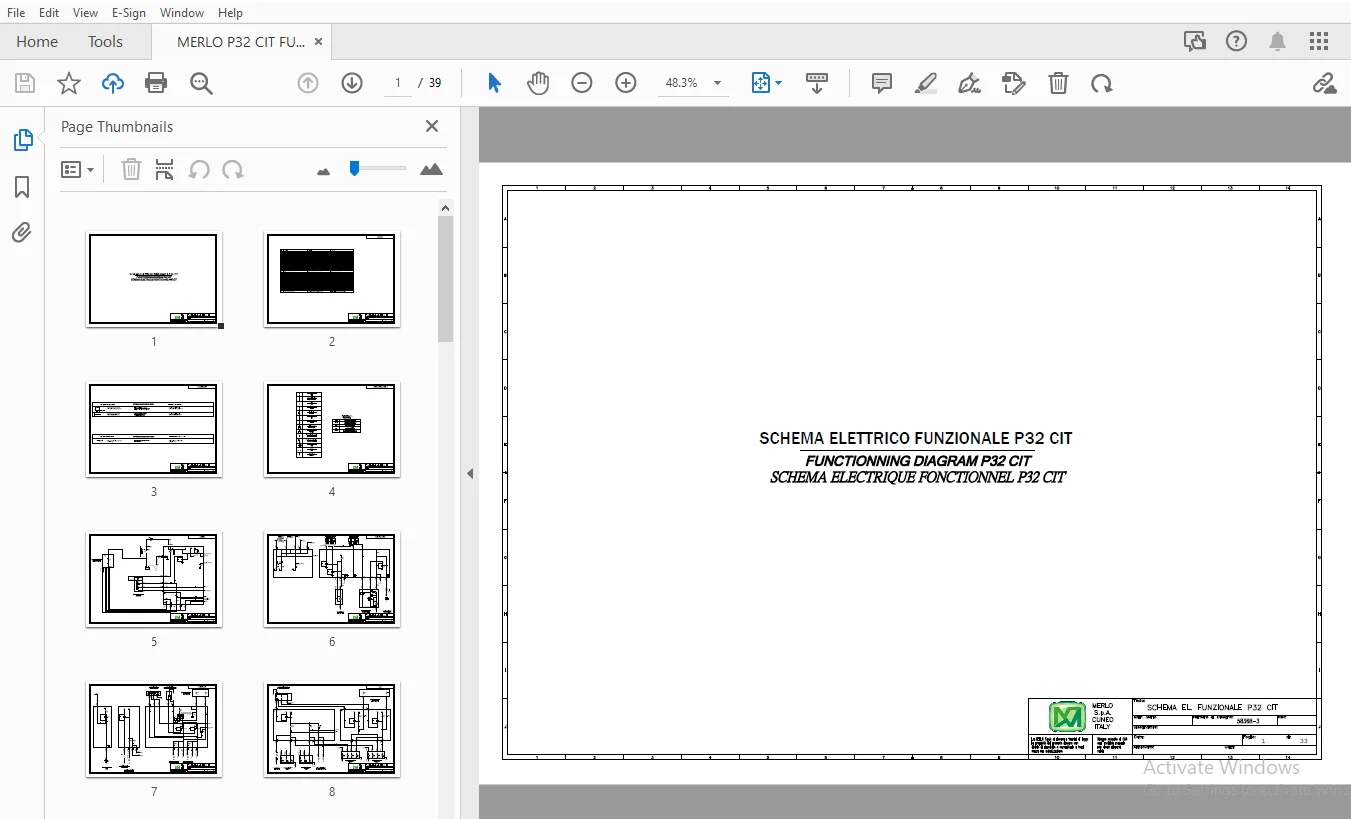Select page 6 thumbnail
Screen dimensions: 1351x819
pos(331,579)
